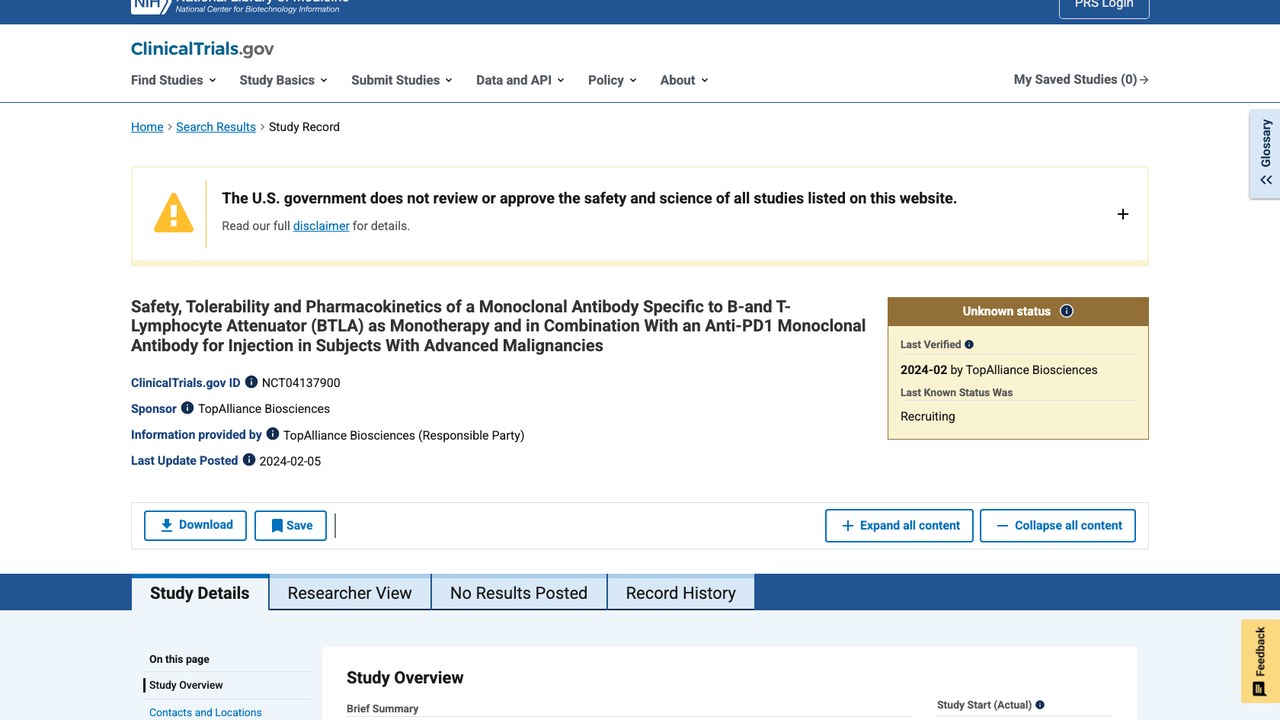
Task: Go to Search Results breadcrumb link
Action: coord(216,127)
